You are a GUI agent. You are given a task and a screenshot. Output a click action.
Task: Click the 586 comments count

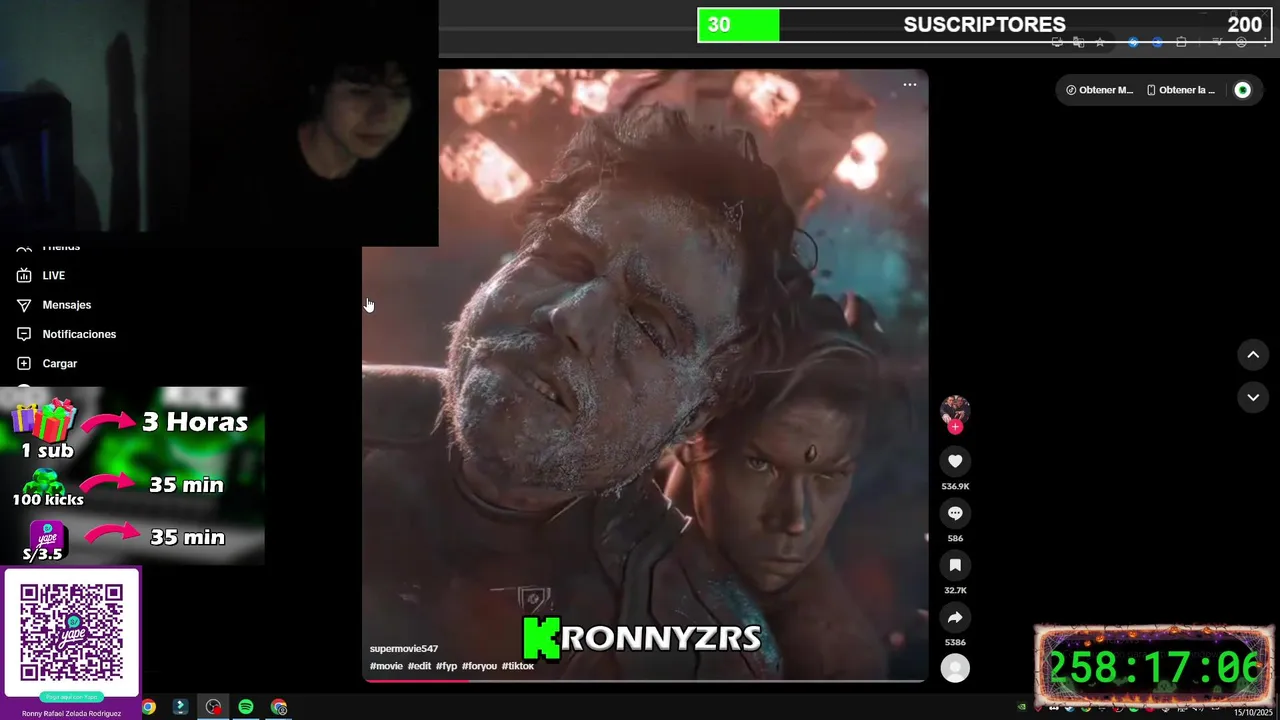(955, 538)
